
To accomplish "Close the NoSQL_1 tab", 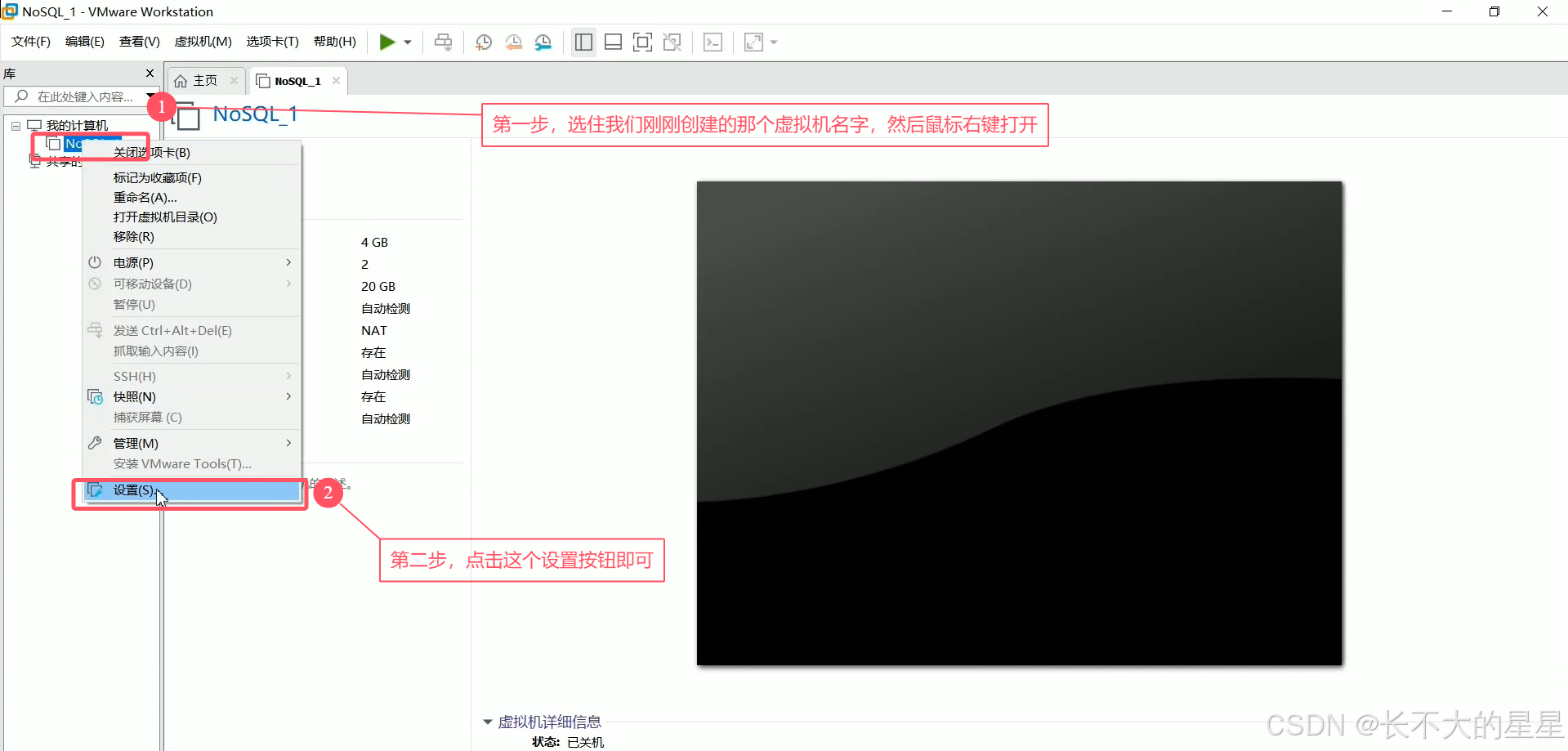I will tap(336, 81).
